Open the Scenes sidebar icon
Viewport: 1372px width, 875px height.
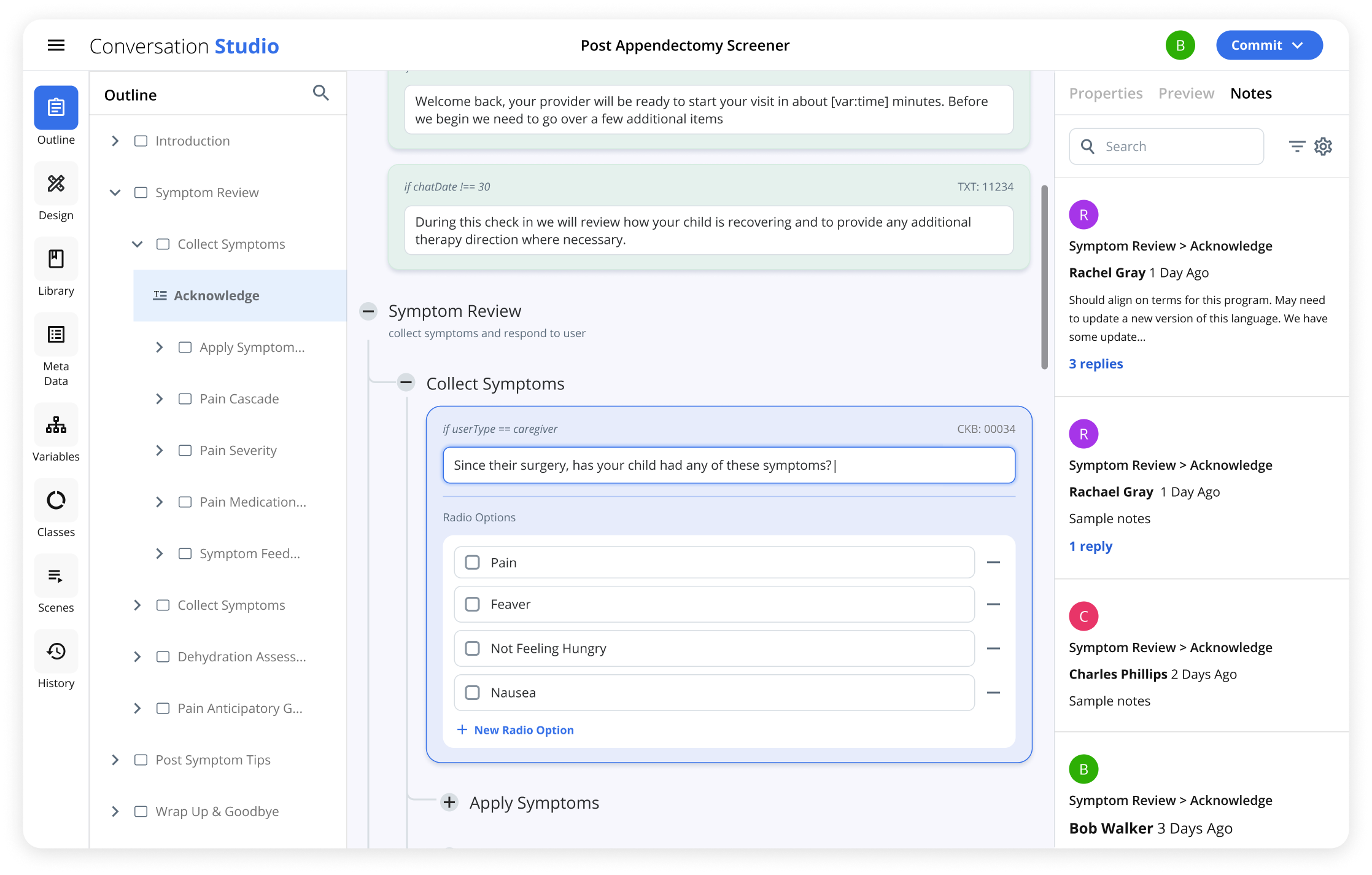pos(56,576)
